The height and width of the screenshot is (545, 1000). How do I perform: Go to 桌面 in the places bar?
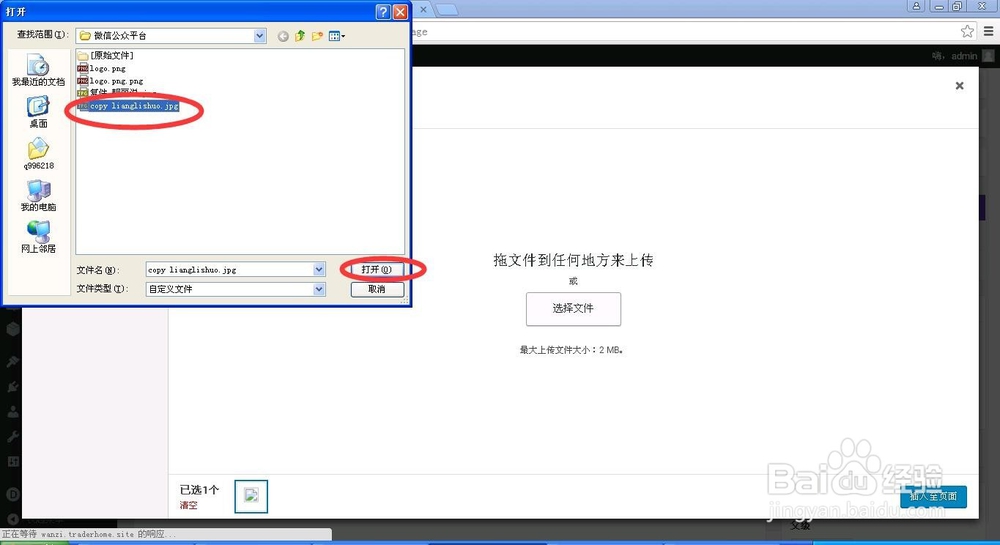coord(38,112)
